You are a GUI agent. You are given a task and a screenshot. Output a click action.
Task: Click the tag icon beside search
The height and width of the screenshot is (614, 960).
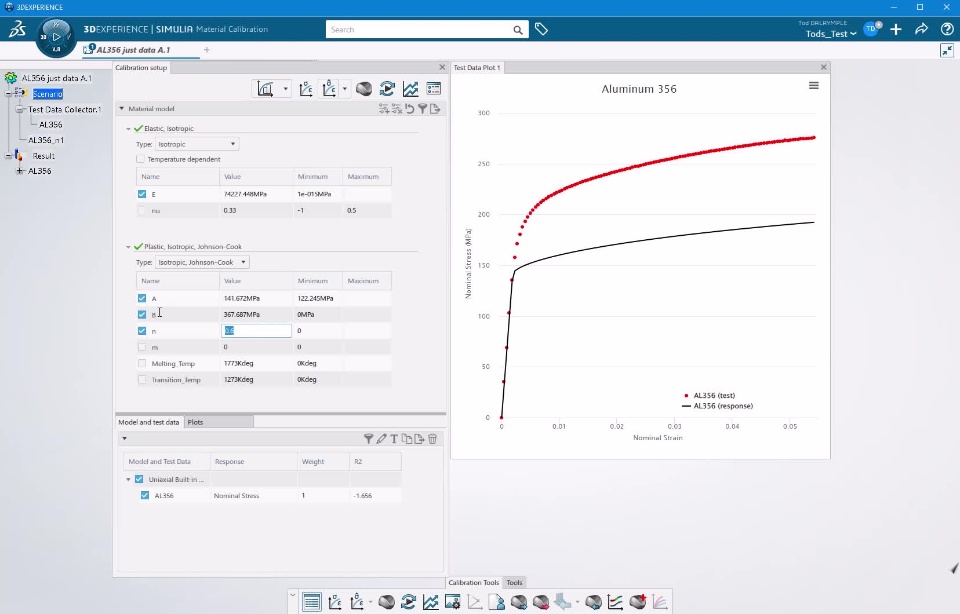[541, 29]
